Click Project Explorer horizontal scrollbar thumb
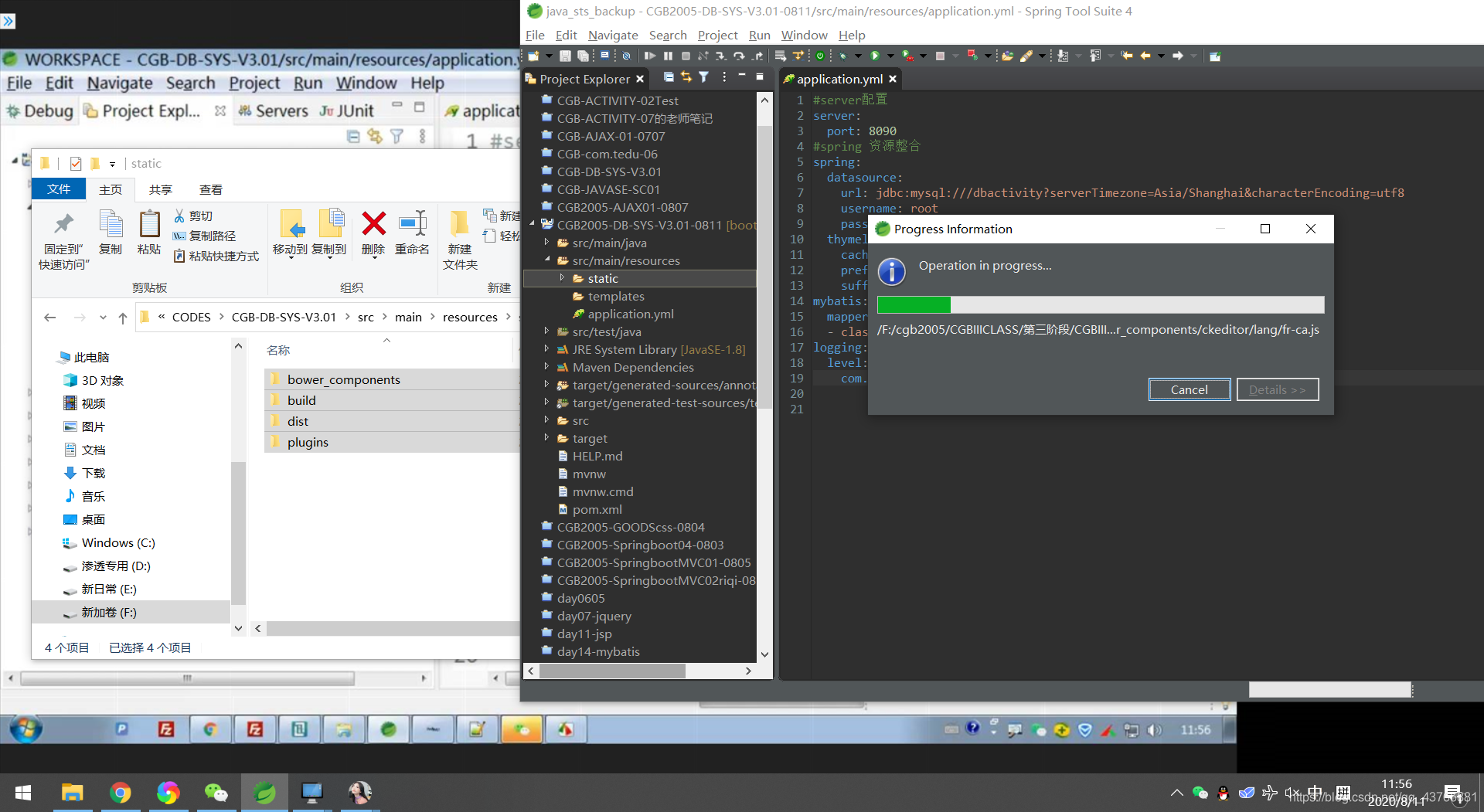The image size is (1484, 812). coord(612,671)
